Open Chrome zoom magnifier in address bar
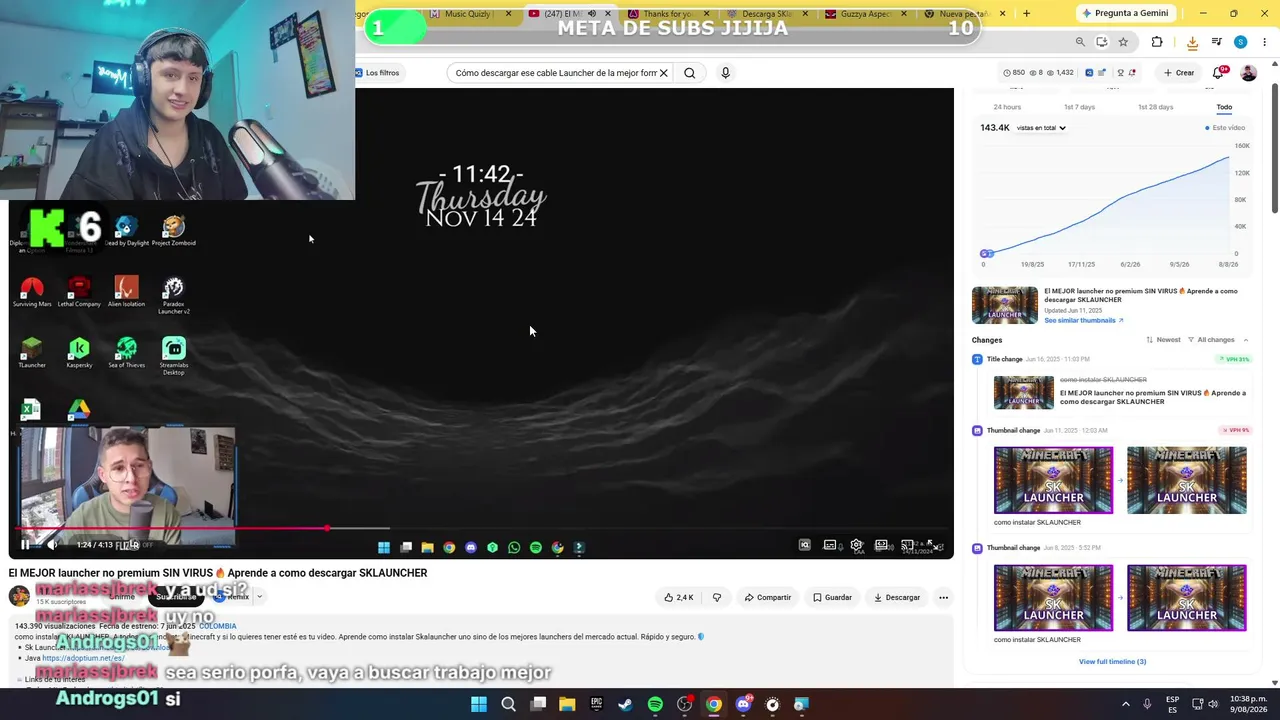The width and height of the screenshot is (1280, 720). click(1080, 42)
